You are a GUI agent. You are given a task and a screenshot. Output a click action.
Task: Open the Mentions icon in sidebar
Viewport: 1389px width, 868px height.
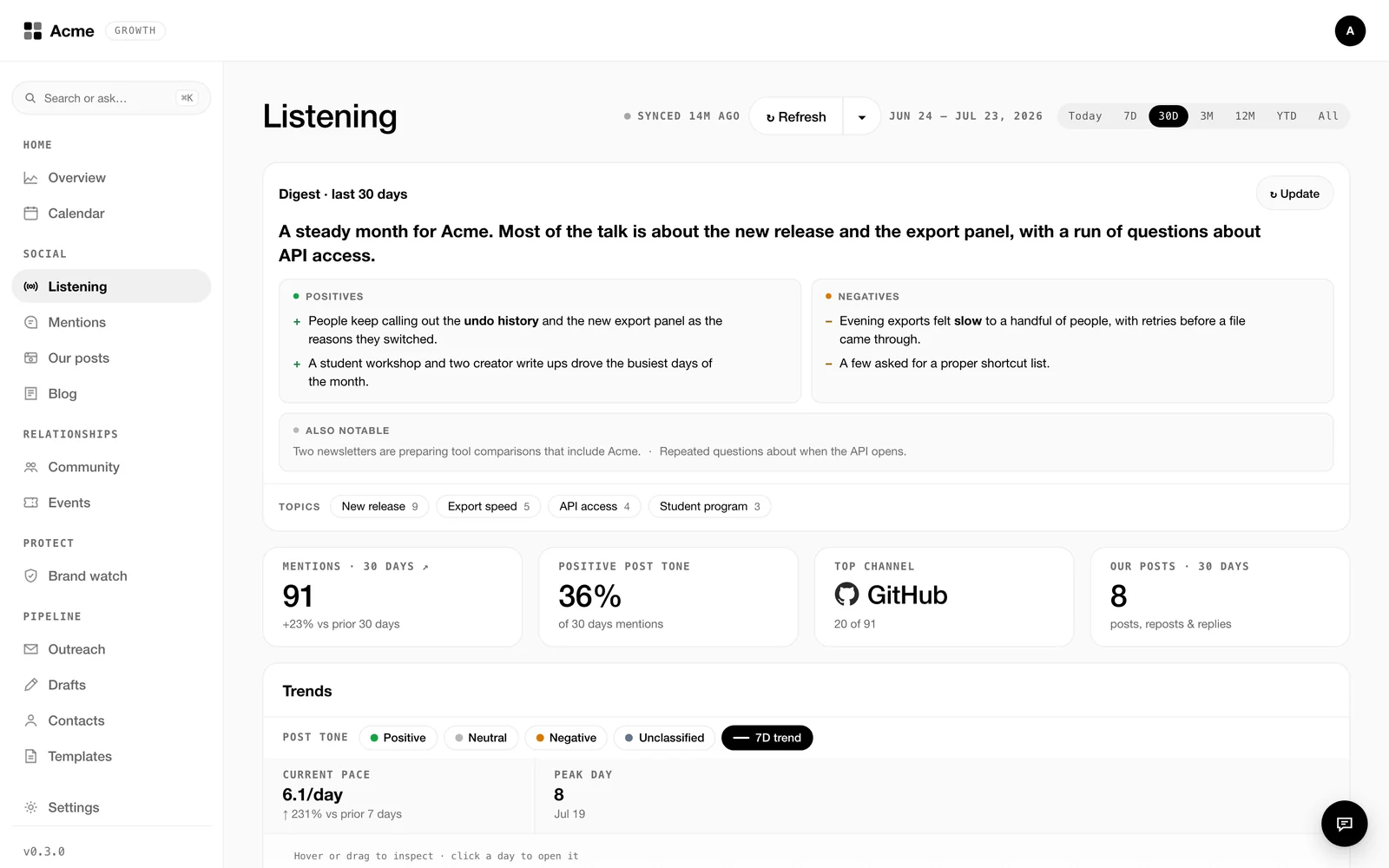coord(30,322)
